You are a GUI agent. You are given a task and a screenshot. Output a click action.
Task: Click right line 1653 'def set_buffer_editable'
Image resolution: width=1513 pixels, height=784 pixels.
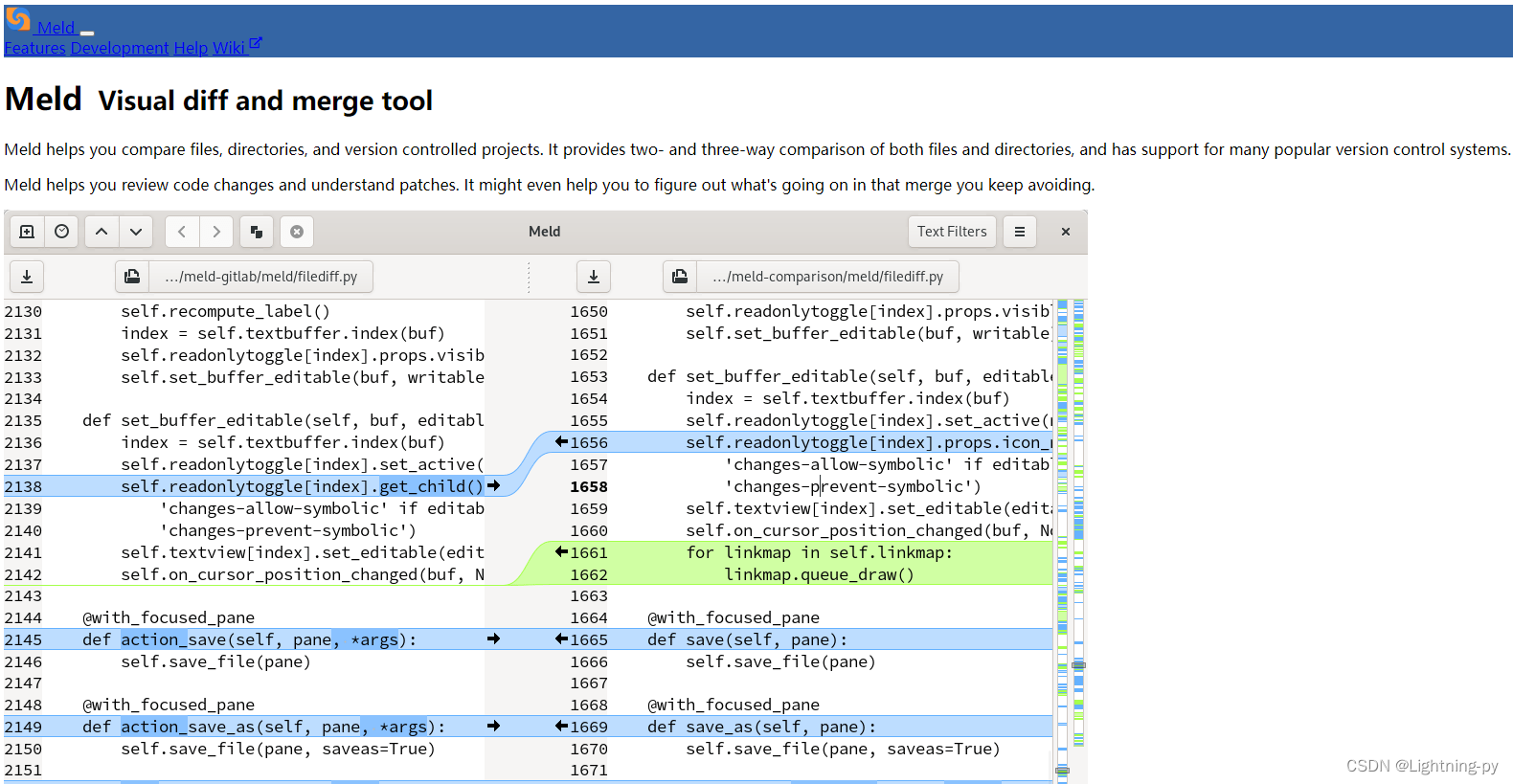[849, 376]
